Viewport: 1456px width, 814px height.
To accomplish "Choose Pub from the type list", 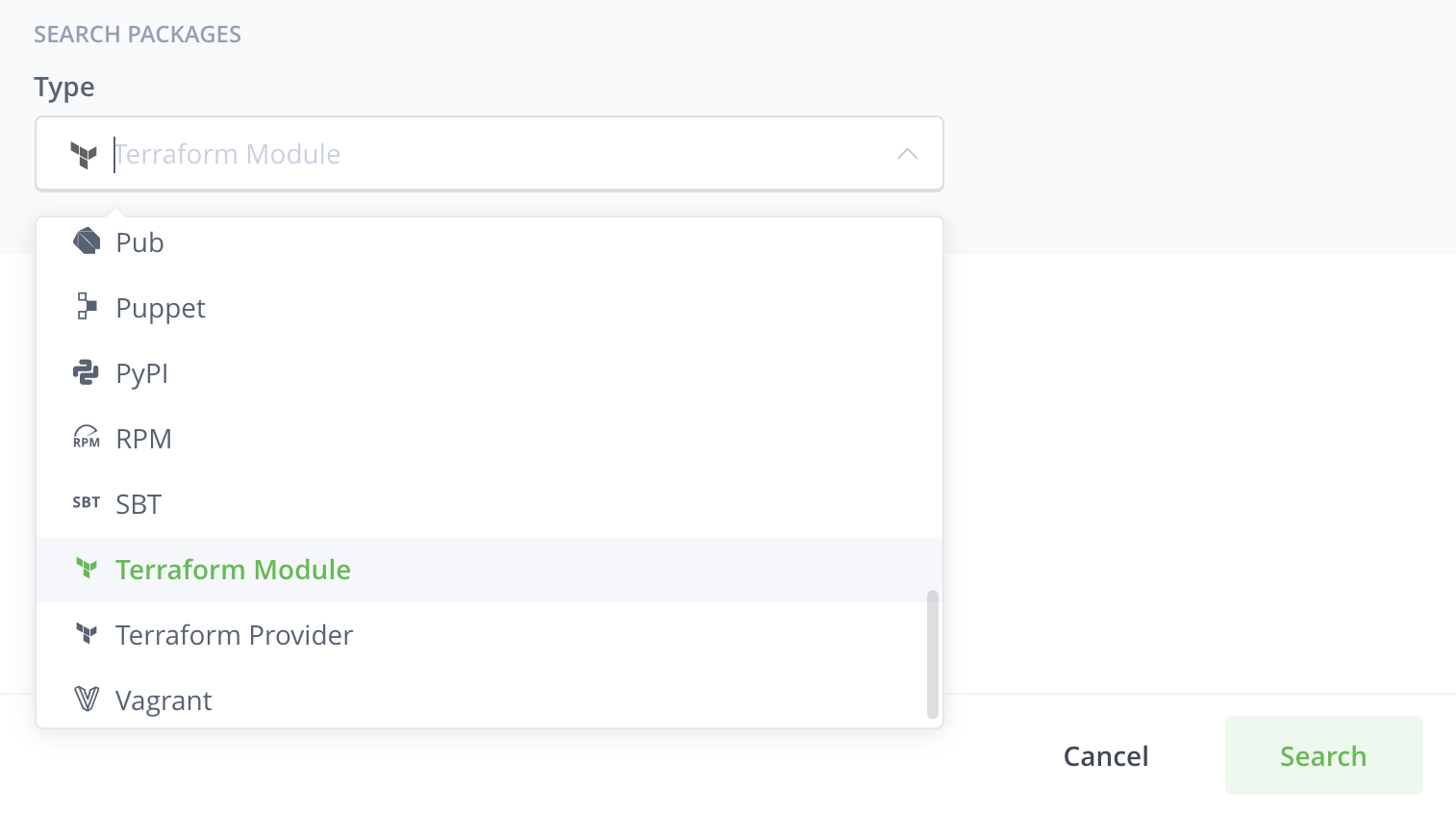I will [140, 242].
